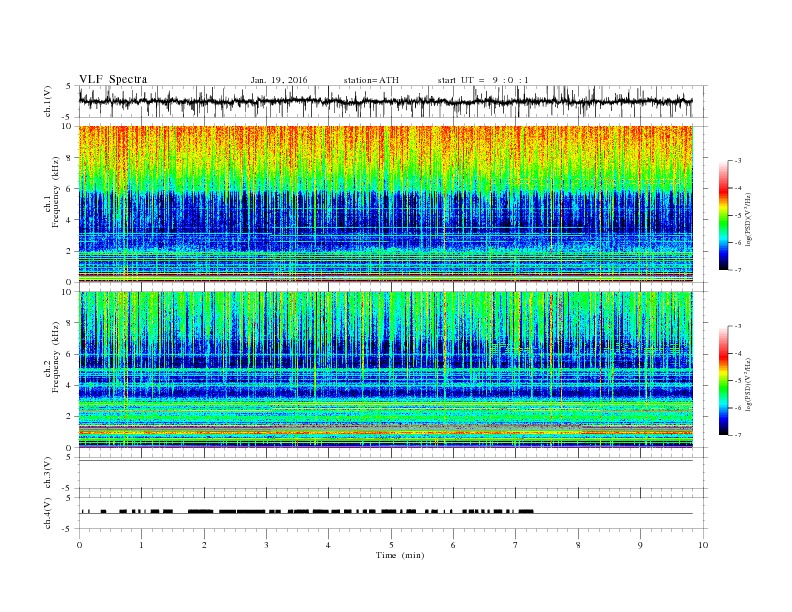Click the "3" tick on the Time axis
792x612 pixels.
pos(266,545)
